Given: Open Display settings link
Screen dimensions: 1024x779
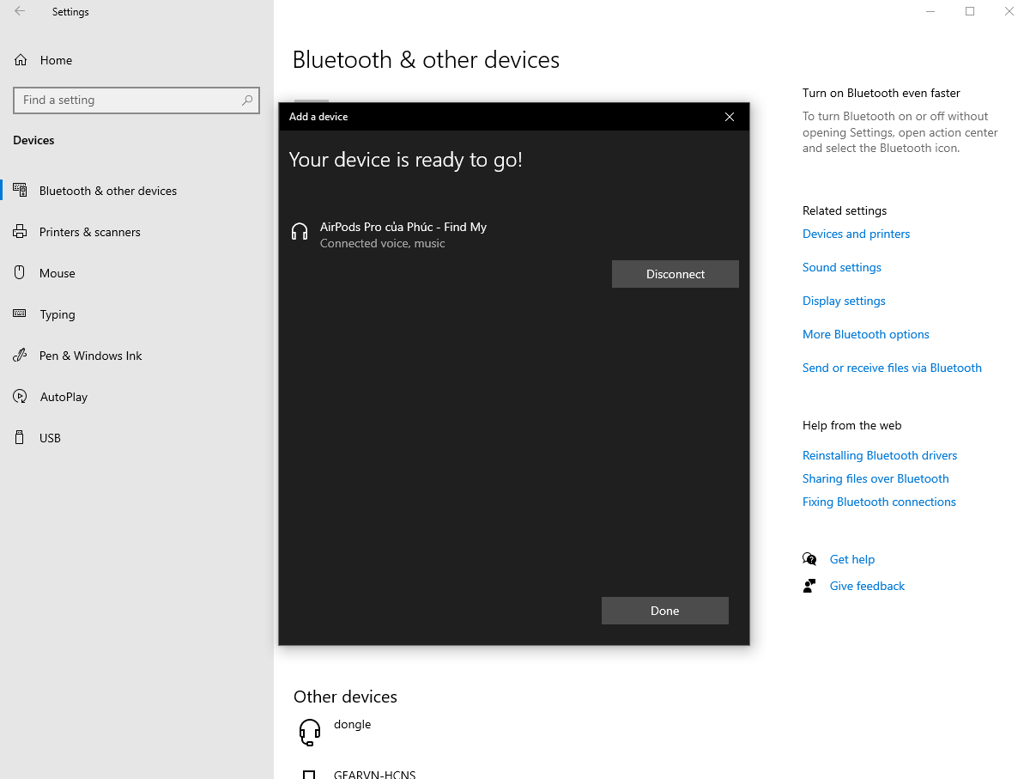Looking at the screenshot, I should (844, 301).
